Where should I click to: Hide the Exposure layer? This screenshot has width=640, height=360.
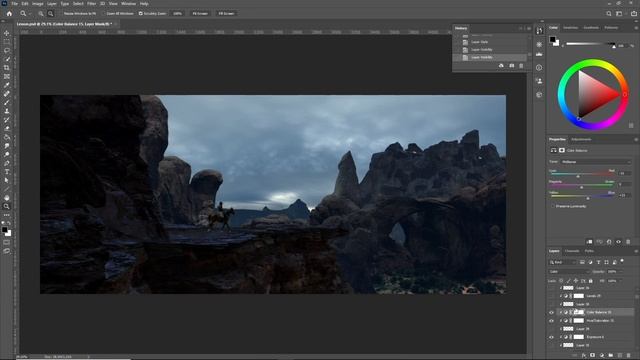click(x=551, y=337)
